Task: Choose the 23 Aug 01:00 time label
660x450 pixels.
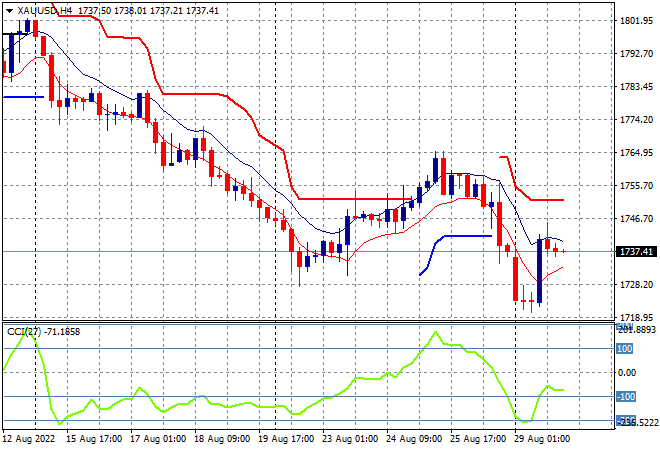Action: (x=349, y=439)
